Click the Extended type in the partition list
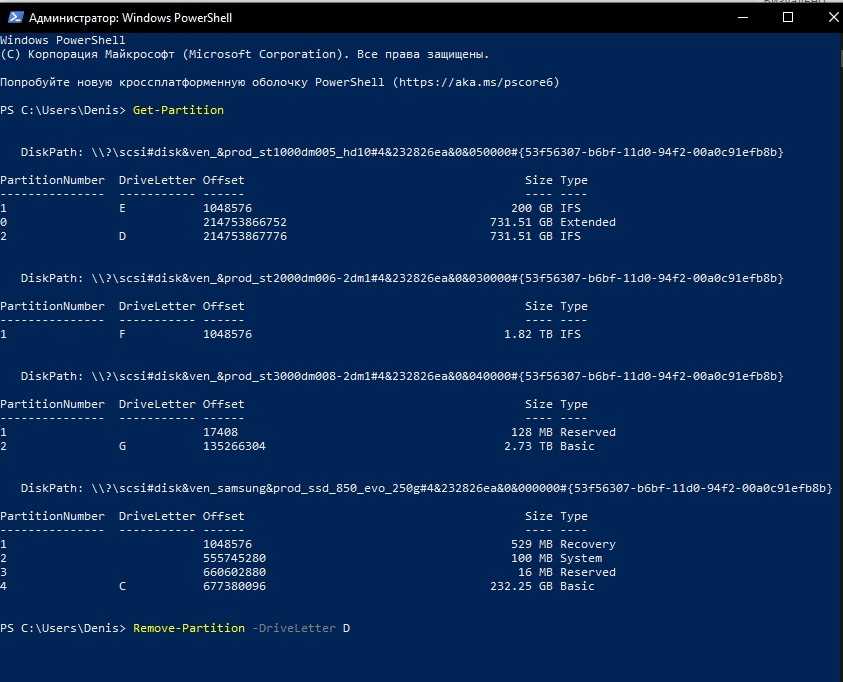This screenshot has height=682, width=843. click(x=588, y=222)
